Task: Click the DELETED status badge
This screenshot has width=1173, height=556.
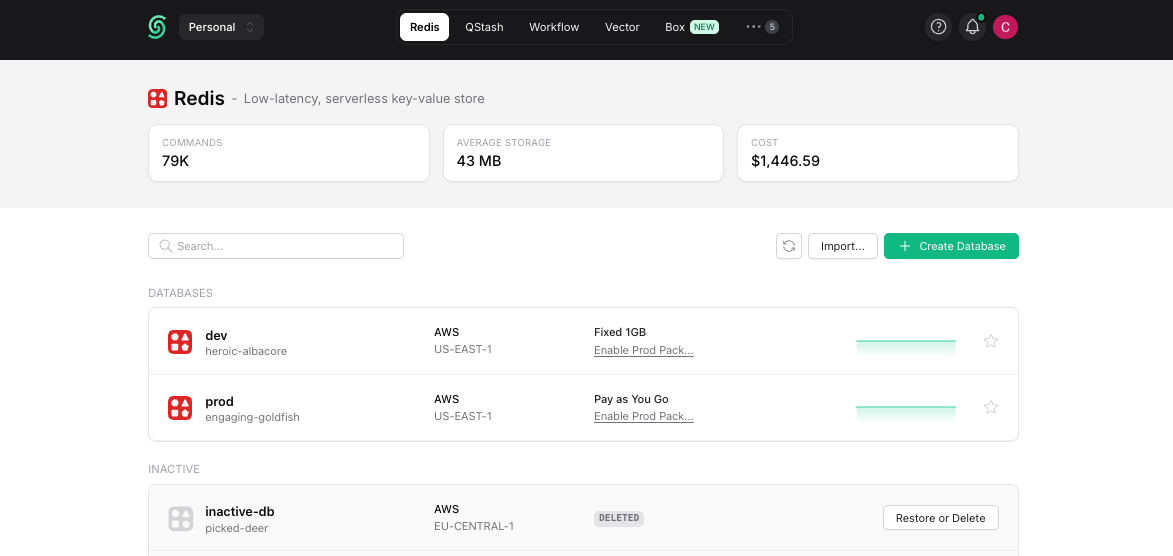Action: click(619, 518)
